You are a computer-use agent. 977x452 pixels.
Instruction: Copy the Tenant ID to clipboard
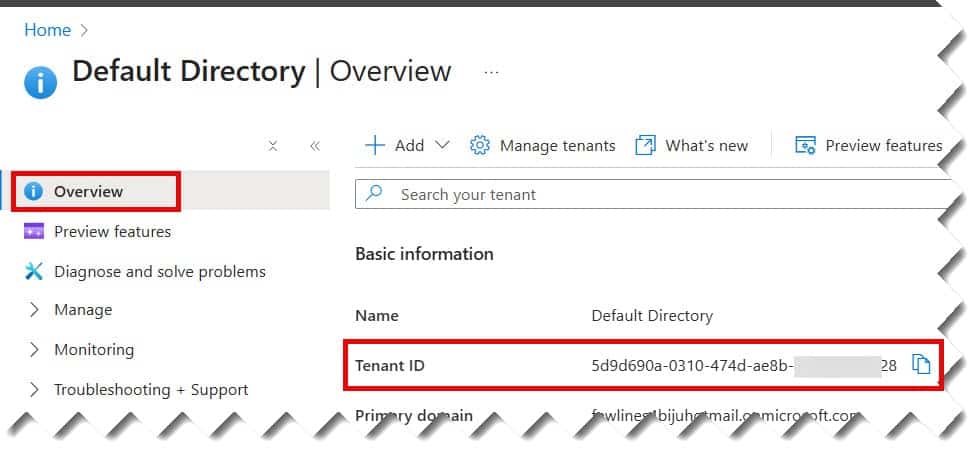tap(921, 365)
